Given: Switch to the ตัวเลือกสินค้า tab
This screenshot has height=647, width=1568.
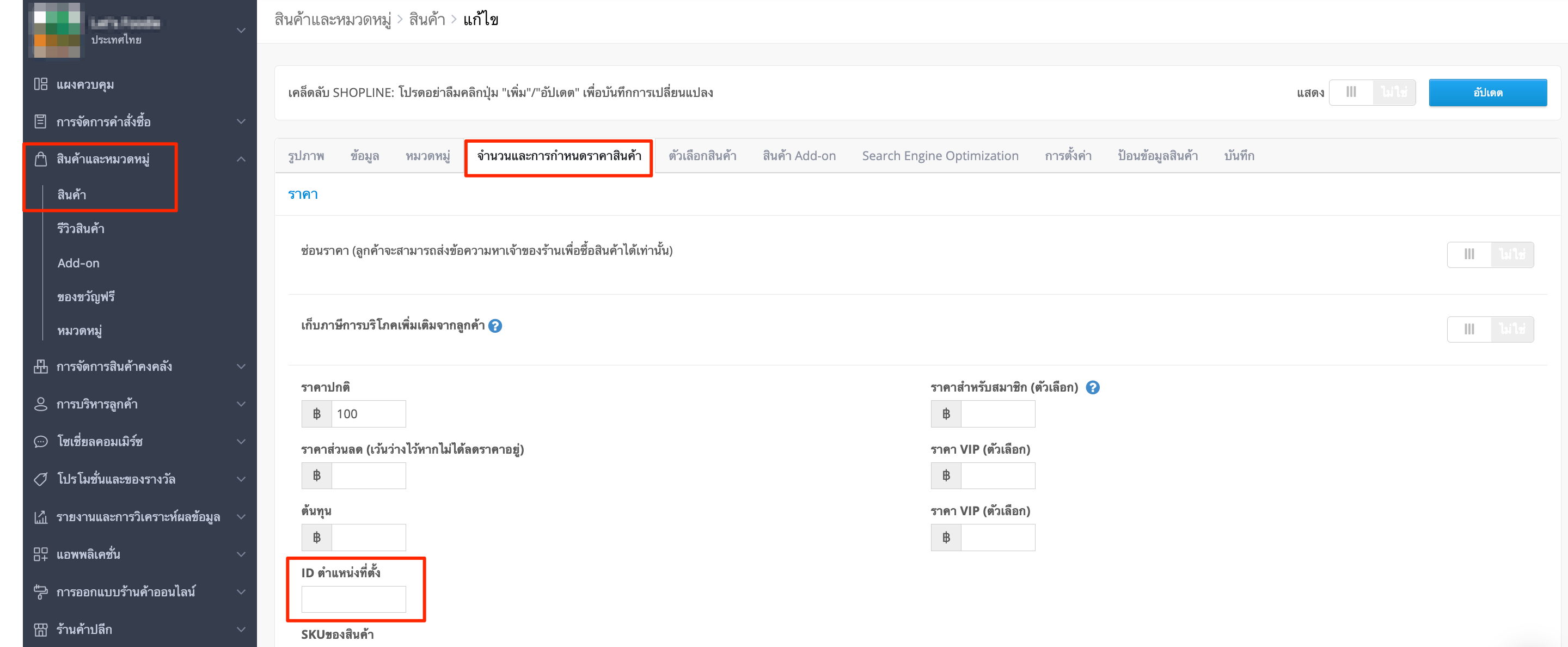Looking at the screenshot, I should [x=702, y=156].
